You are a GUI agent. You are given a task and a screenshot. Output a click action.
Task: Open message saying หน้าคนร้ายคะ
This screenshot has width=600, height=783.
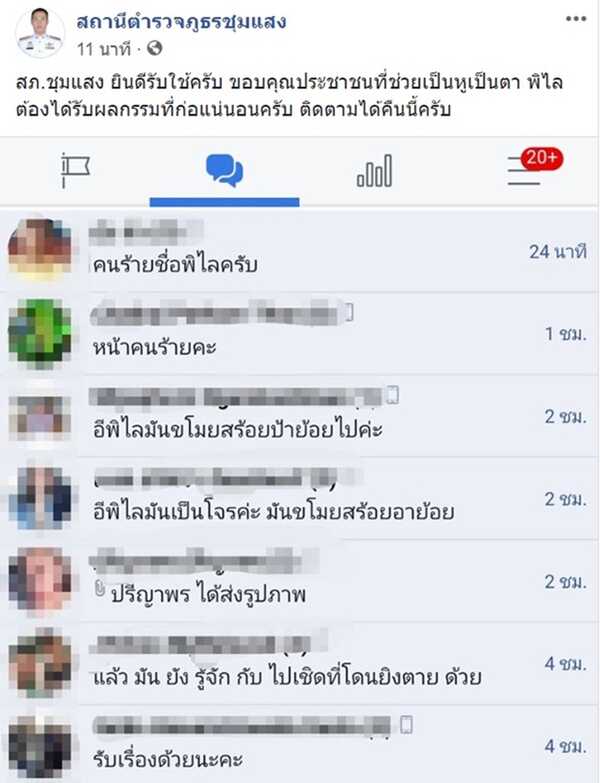tap(300, 334)
